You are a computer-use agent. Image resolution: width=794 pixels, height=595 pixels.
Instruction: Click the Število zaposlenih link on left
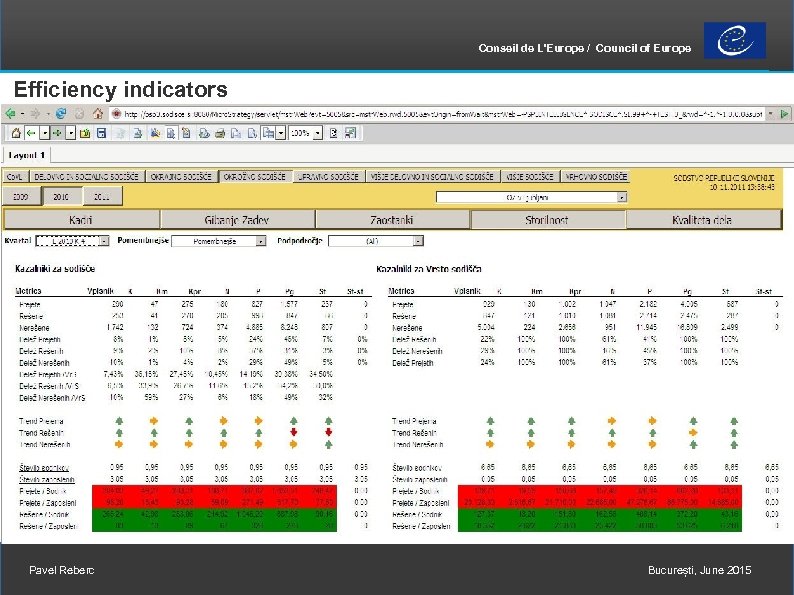(x=47, y=479)
